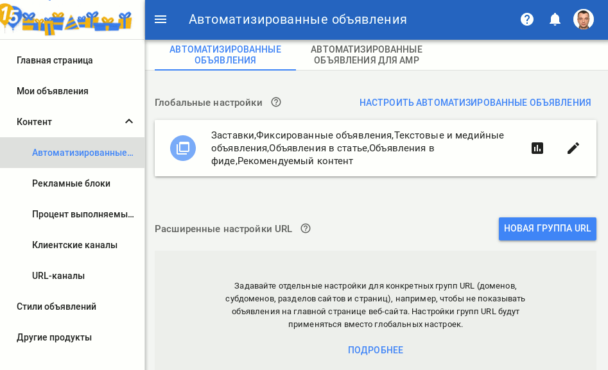Screen dimensions: 608x370
Task: Click the page title Автоматизированные объявления
Action: click(298, 19)
